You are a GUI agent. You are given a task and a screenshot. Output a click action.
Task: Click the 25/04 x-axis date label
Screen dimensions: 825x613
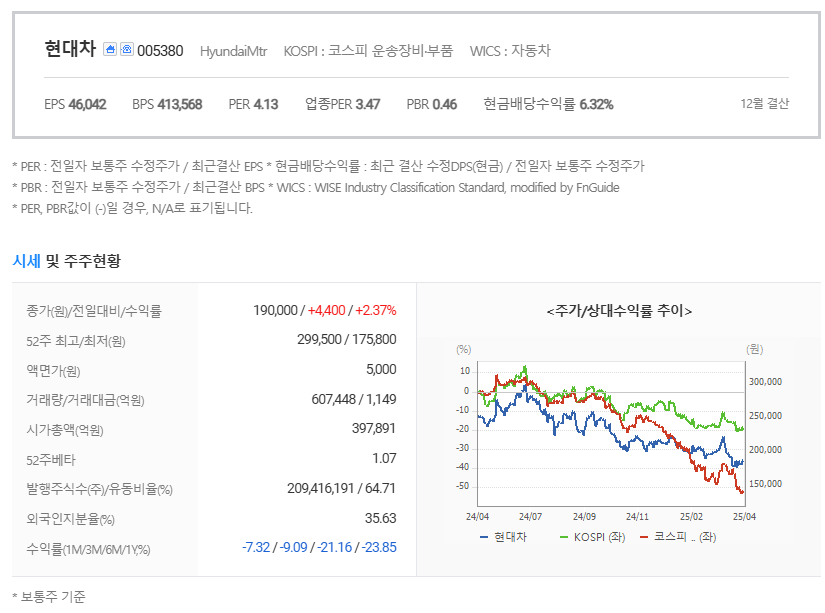pos(744,517)
